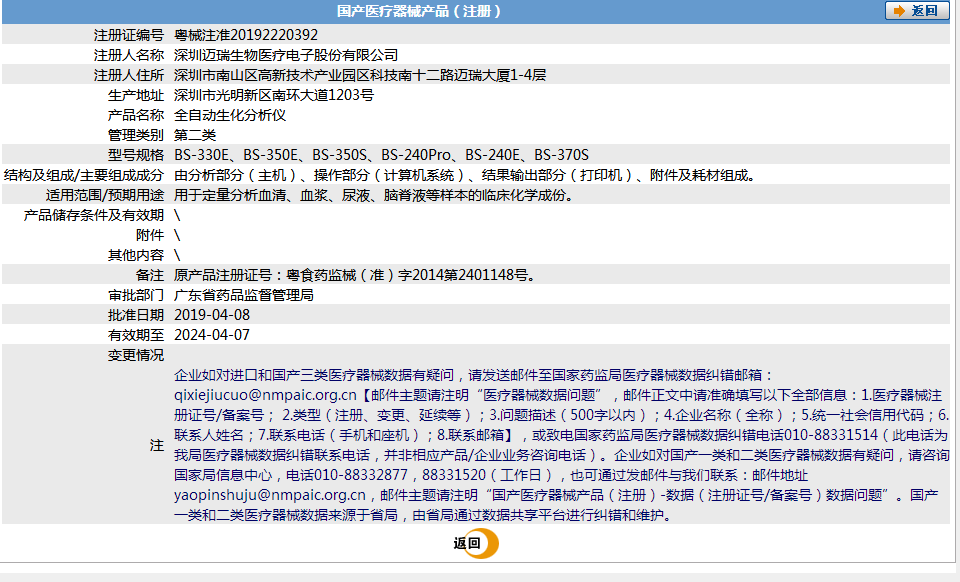Click expiry date 2024-04-07
Viewport: 960px width, 582px height.
pyautogui.click(x=212, y=335)
